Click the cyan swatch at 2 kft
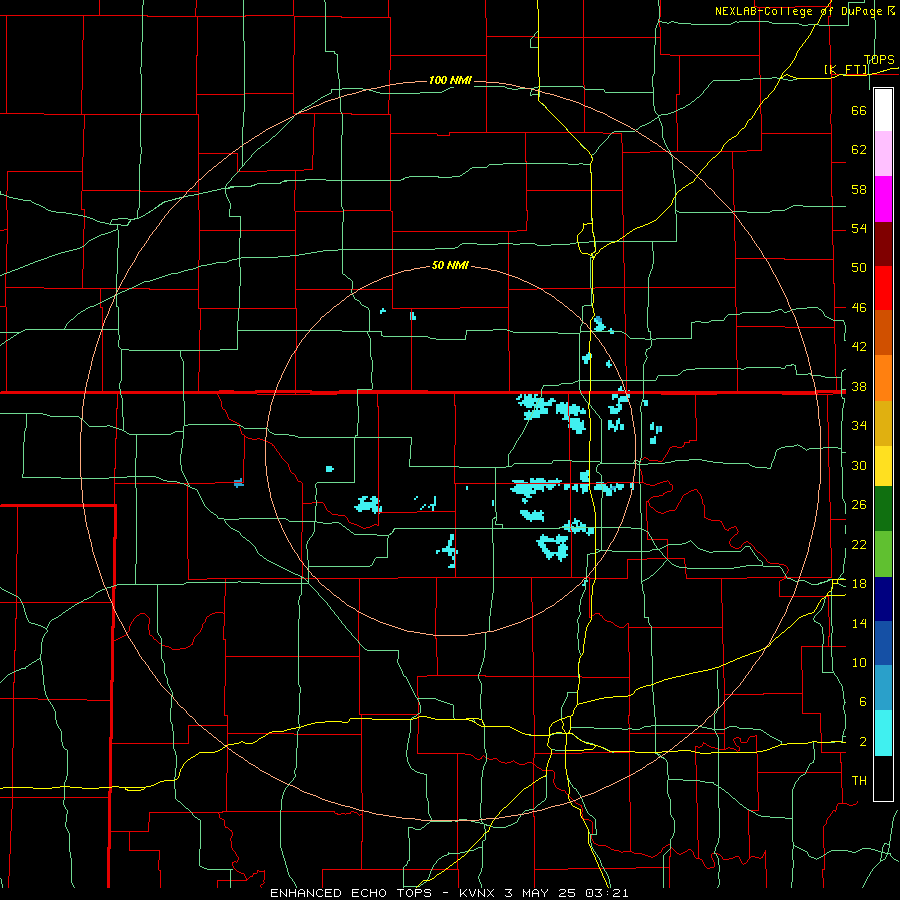This screenshot has height=900, width=900. (883, 733)
